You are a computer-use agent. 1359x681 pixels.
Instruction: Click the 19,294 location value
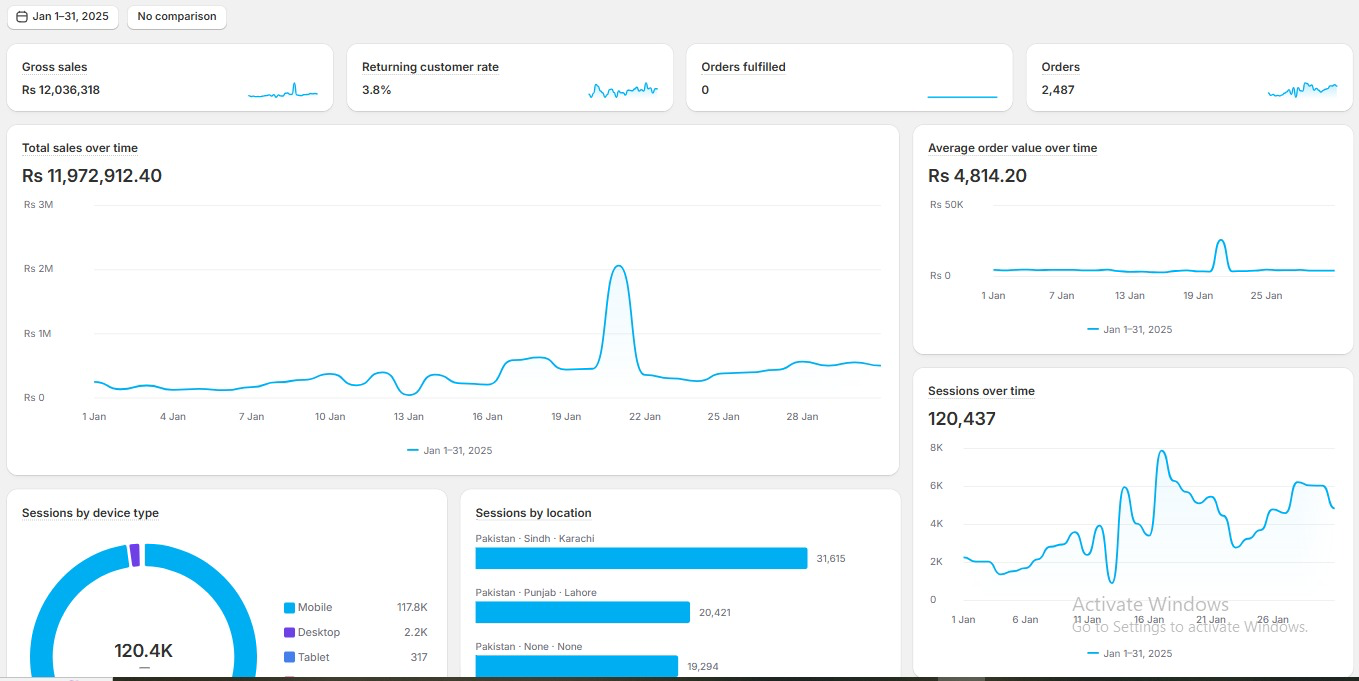point(703,667)
